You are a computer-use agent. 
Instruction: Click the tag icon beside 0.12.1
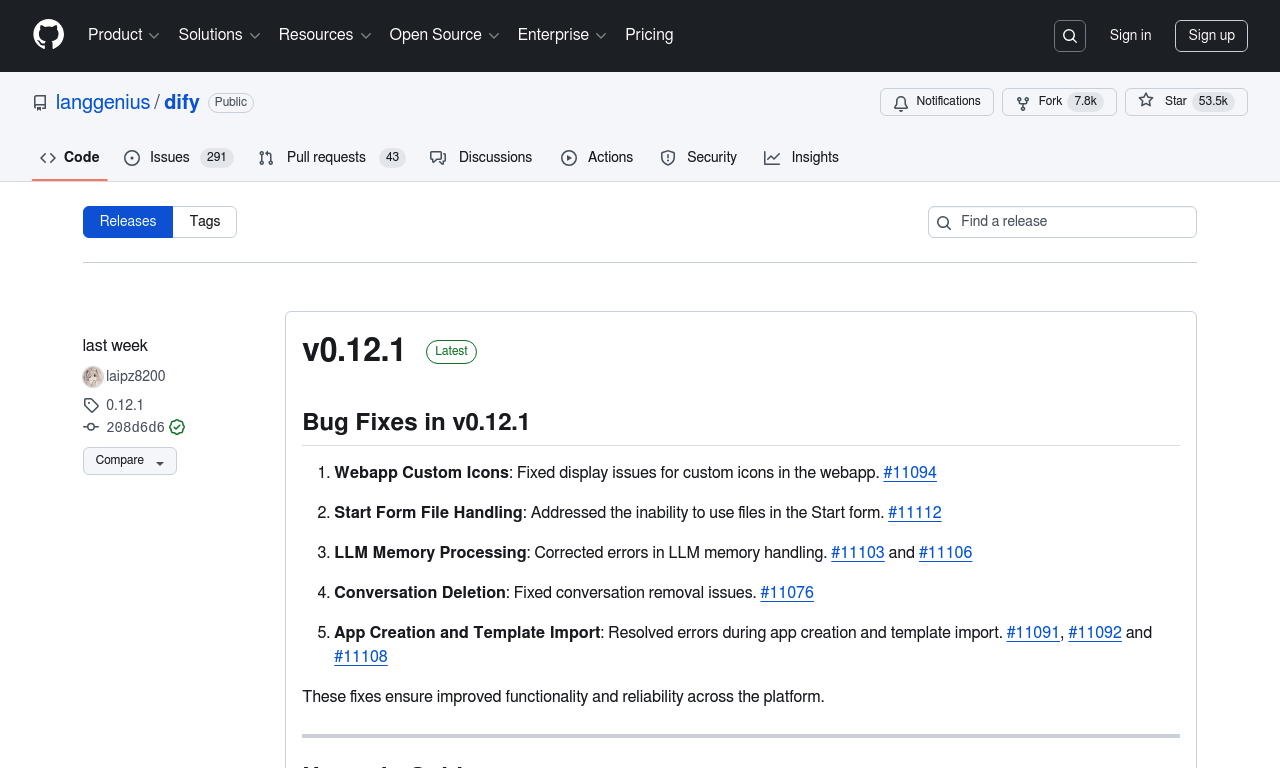tap(91, 406)
